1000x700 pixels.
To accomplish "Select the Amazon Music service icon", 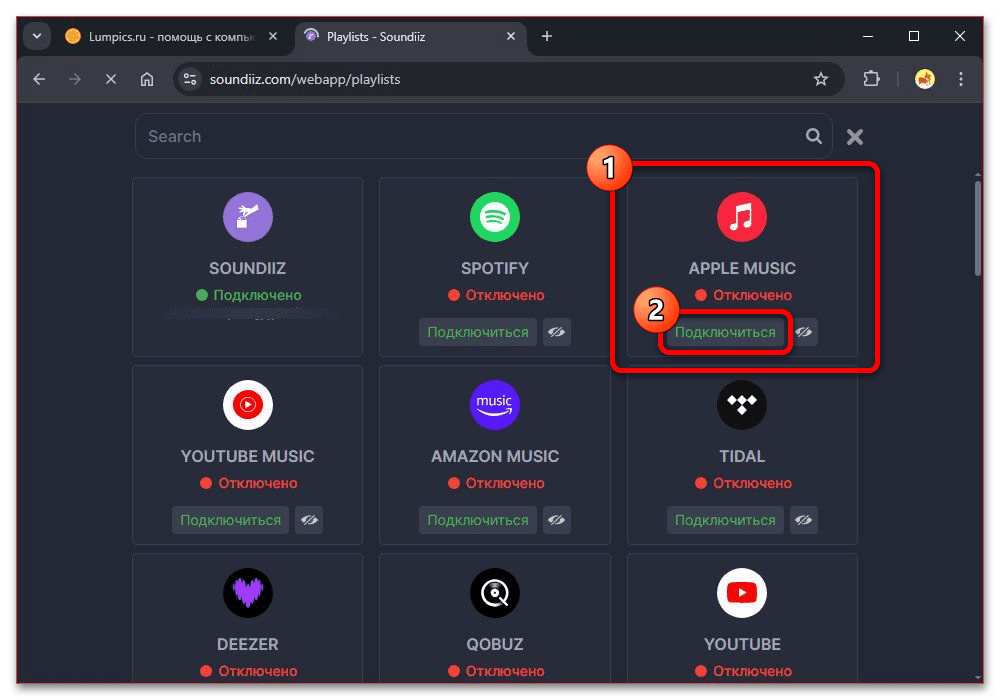I will click(494, 405).
